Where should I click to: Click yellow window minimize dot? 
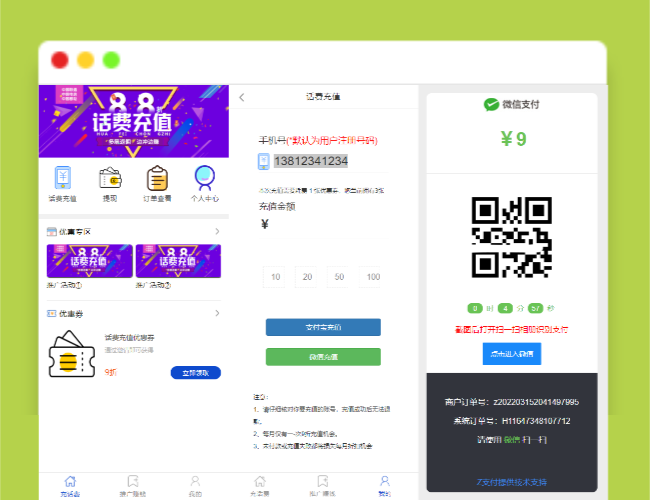pyautogui.click(x=85, y=60)
